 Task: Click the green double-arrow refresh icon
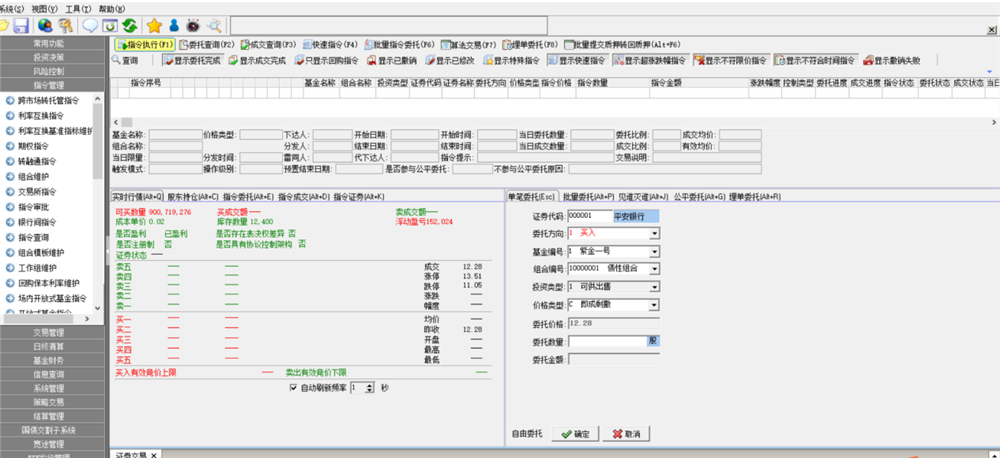coord(130,26)
